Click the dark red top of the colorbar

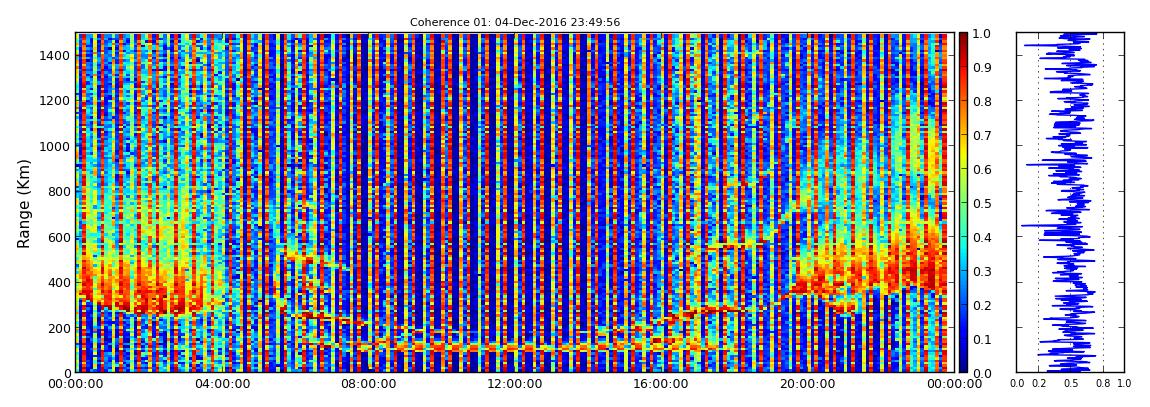pos(963,38)
